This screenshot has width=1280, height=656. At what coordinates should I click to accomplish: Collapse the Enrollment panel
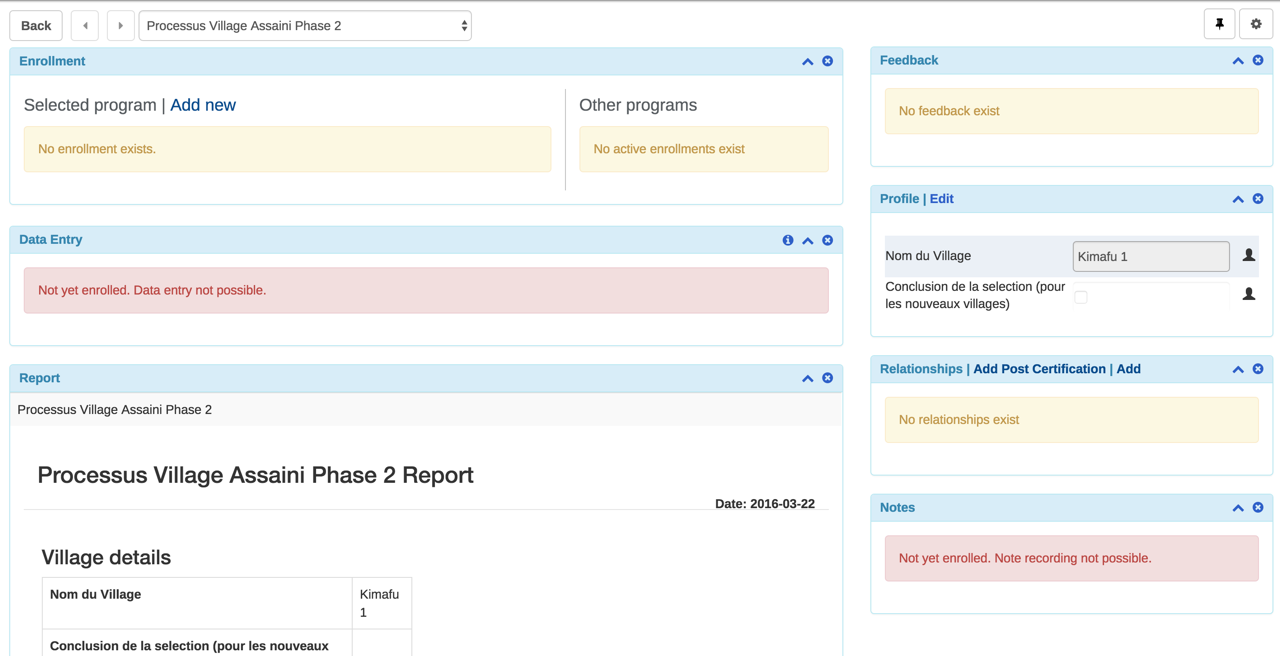point(807,61)
